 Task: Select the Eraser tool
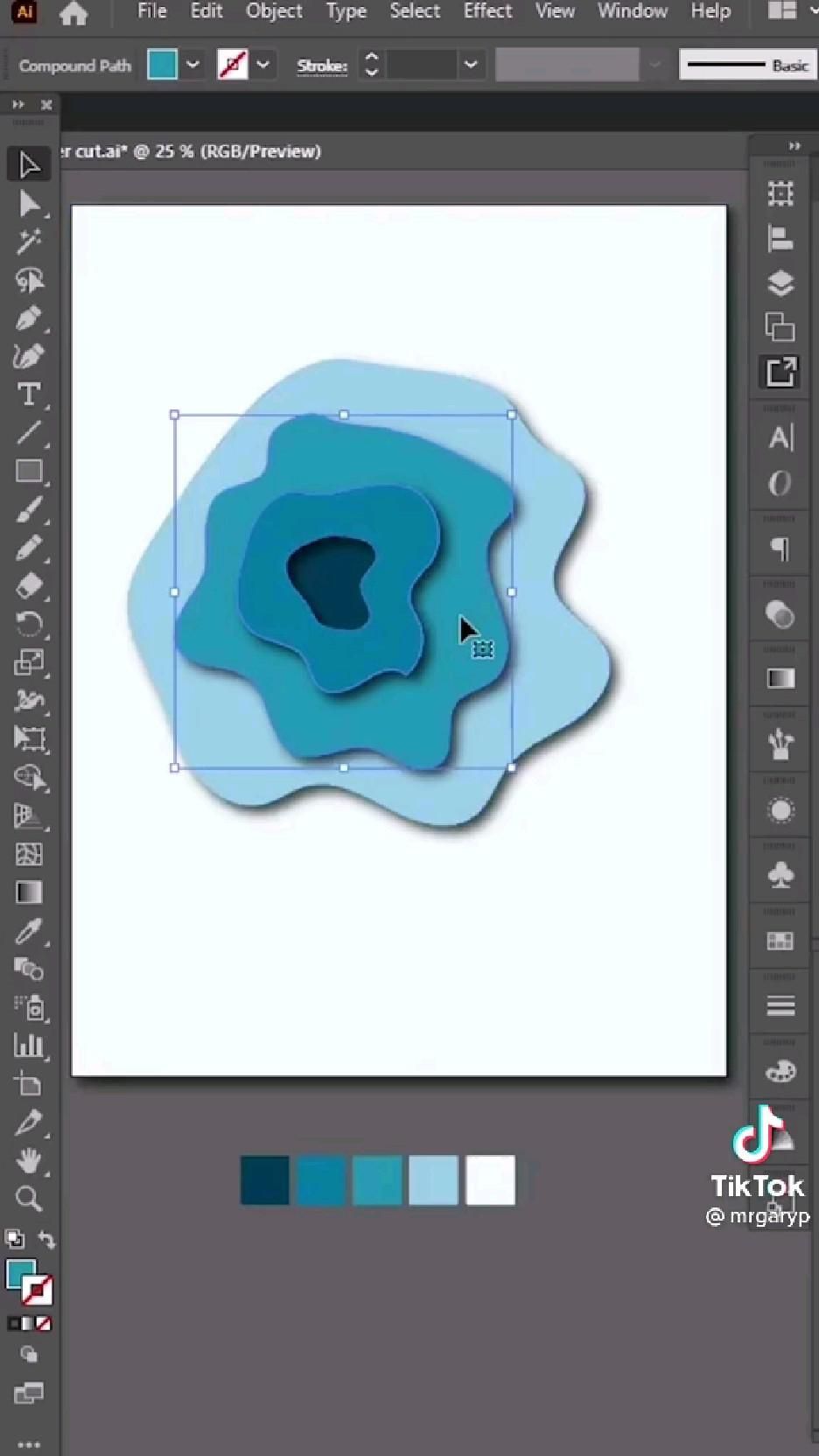pyautogui.click(x=29, y=585)
